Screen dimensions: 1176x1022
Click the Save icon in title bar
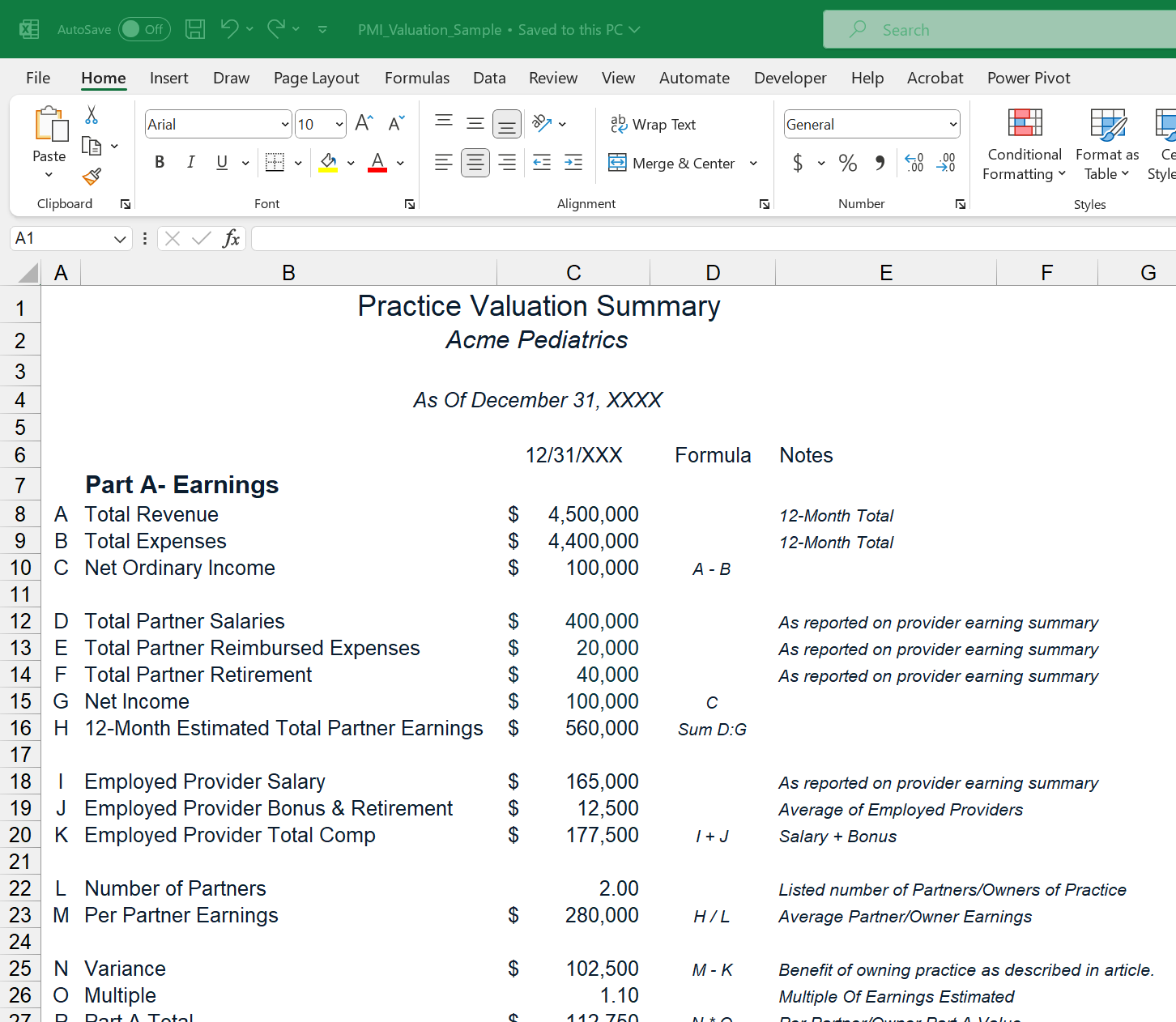tap(195, 29)
